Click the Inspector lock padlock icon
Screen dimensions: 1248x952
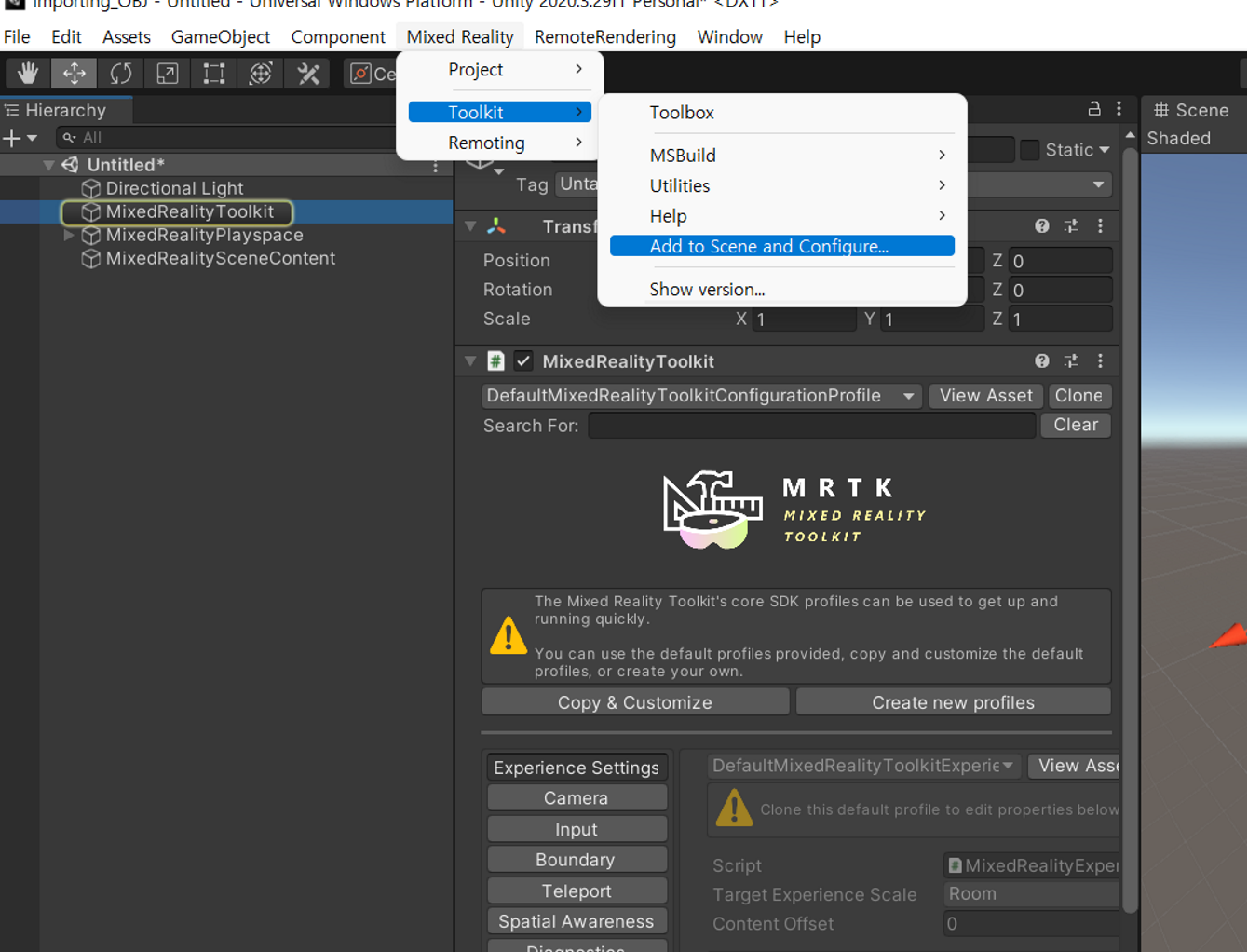(x=1094, y=109)
